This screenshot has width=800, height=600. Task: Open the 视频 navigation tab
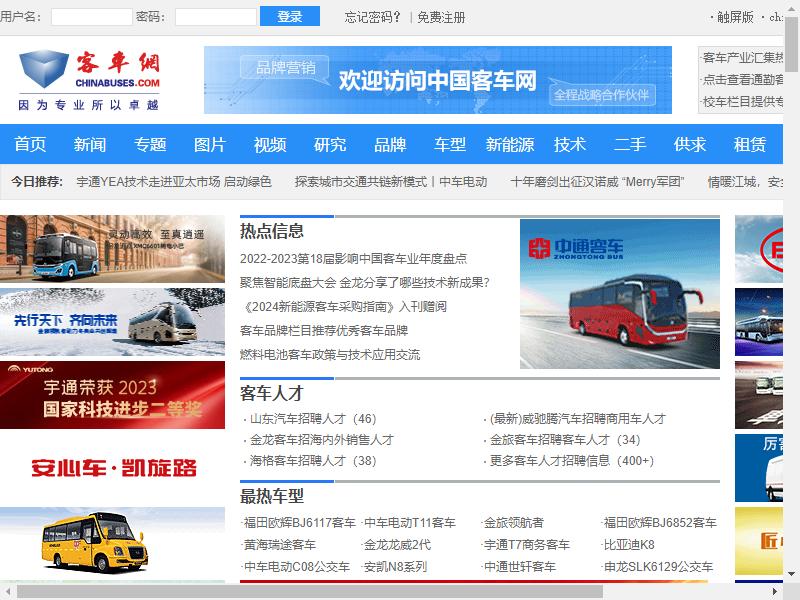[270, 144]
